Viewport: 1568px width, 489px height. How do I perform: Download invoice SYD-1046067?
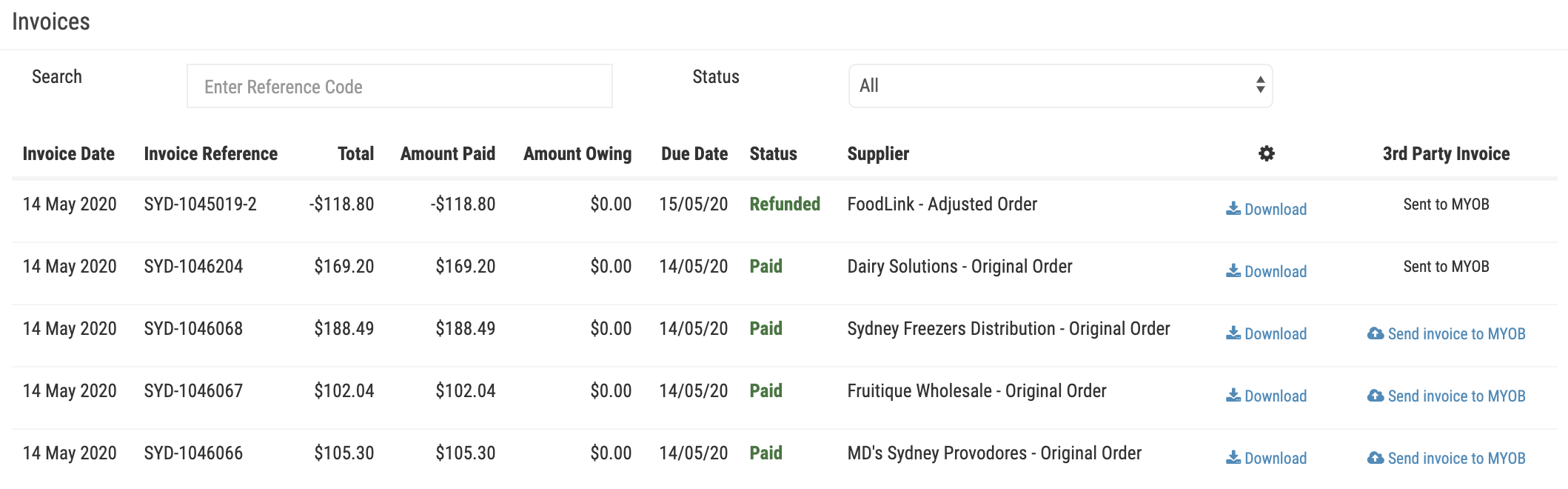coord(1266,396)
